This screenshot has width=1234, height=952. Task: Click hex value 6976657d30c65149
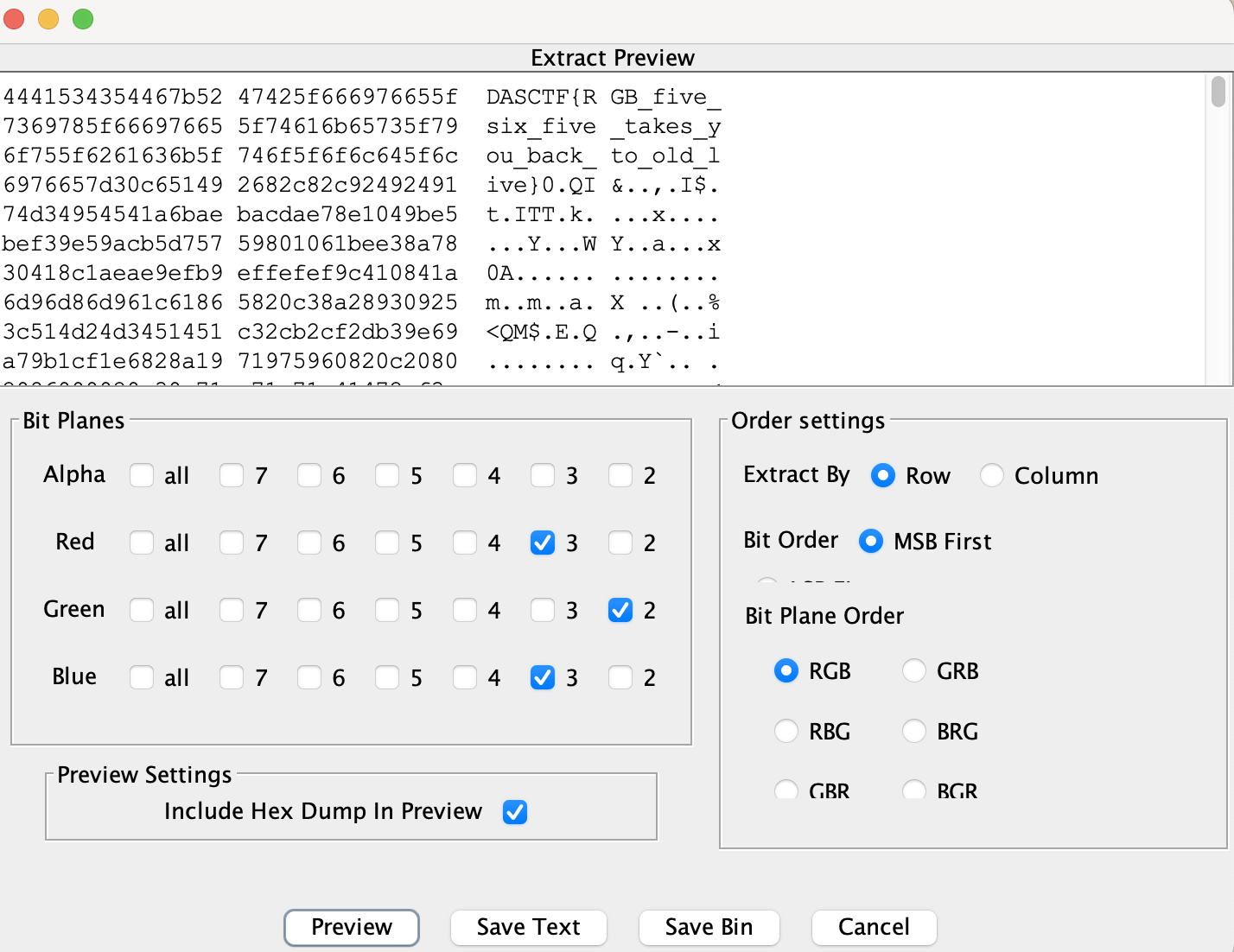tap(113, 185)
